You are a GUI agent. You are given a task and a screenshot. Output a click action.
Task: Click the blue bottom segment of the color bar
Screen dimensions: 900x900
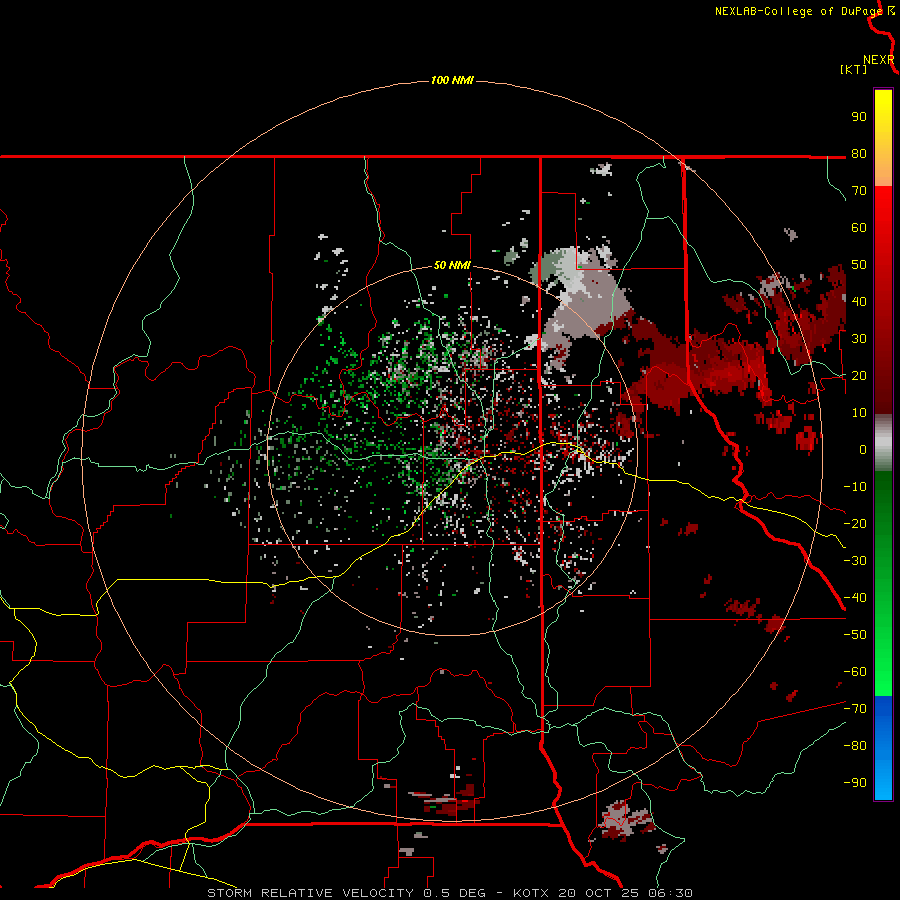coord(883,748)
